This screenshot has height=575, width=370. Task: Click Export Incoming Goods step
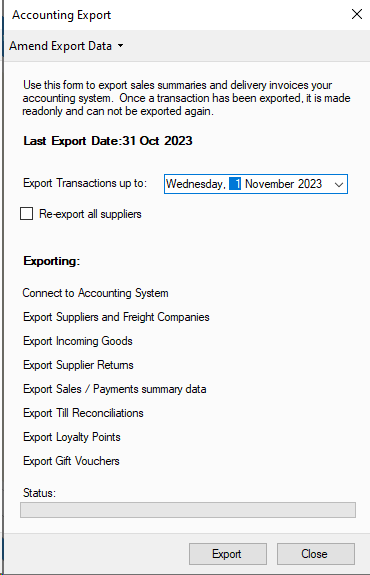pos(78,341)
